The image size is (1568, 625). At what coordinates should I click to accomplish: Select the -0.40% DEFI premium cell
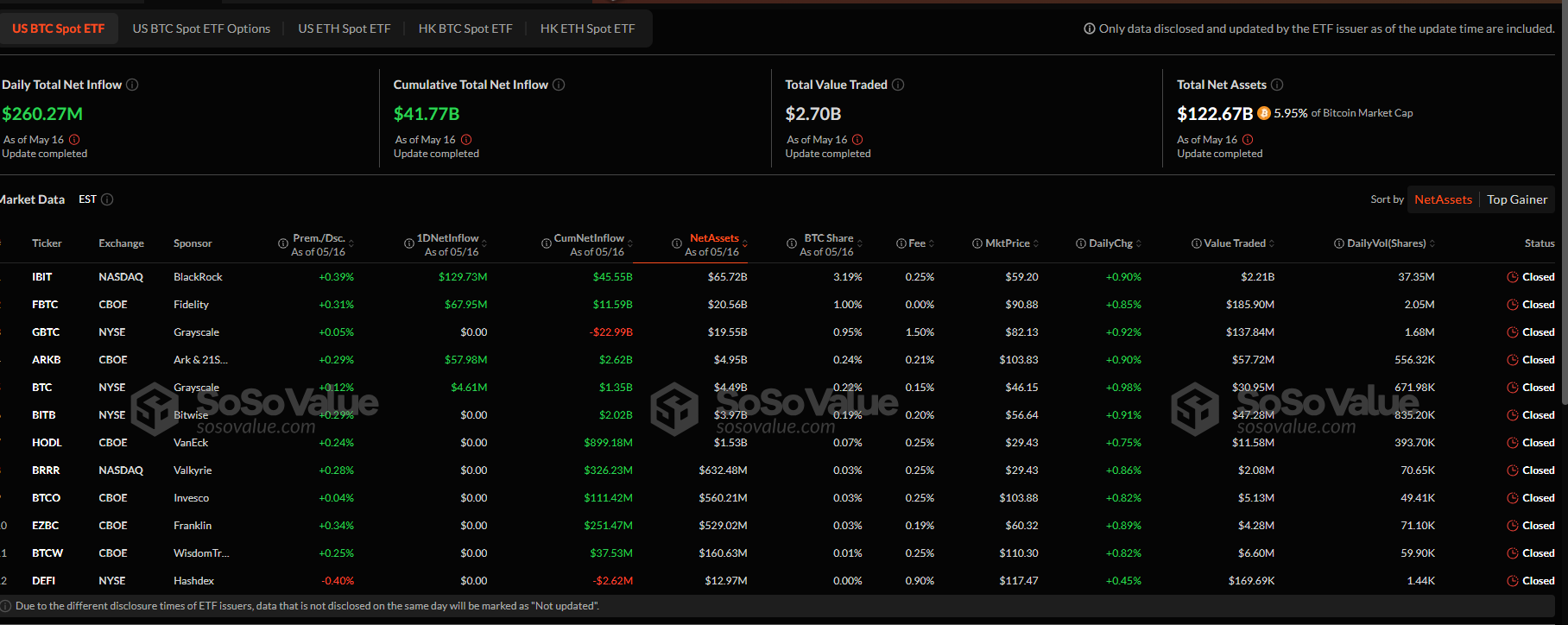[x=338, y=581]
